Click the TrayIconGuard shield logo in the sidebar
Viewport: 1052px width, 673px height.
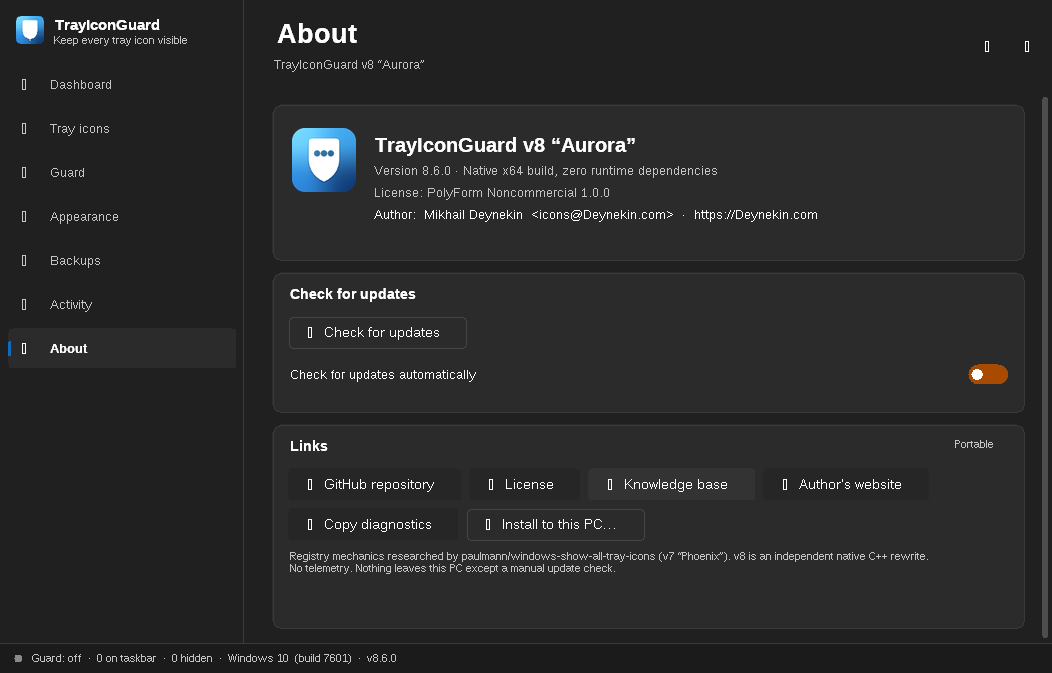30,30
